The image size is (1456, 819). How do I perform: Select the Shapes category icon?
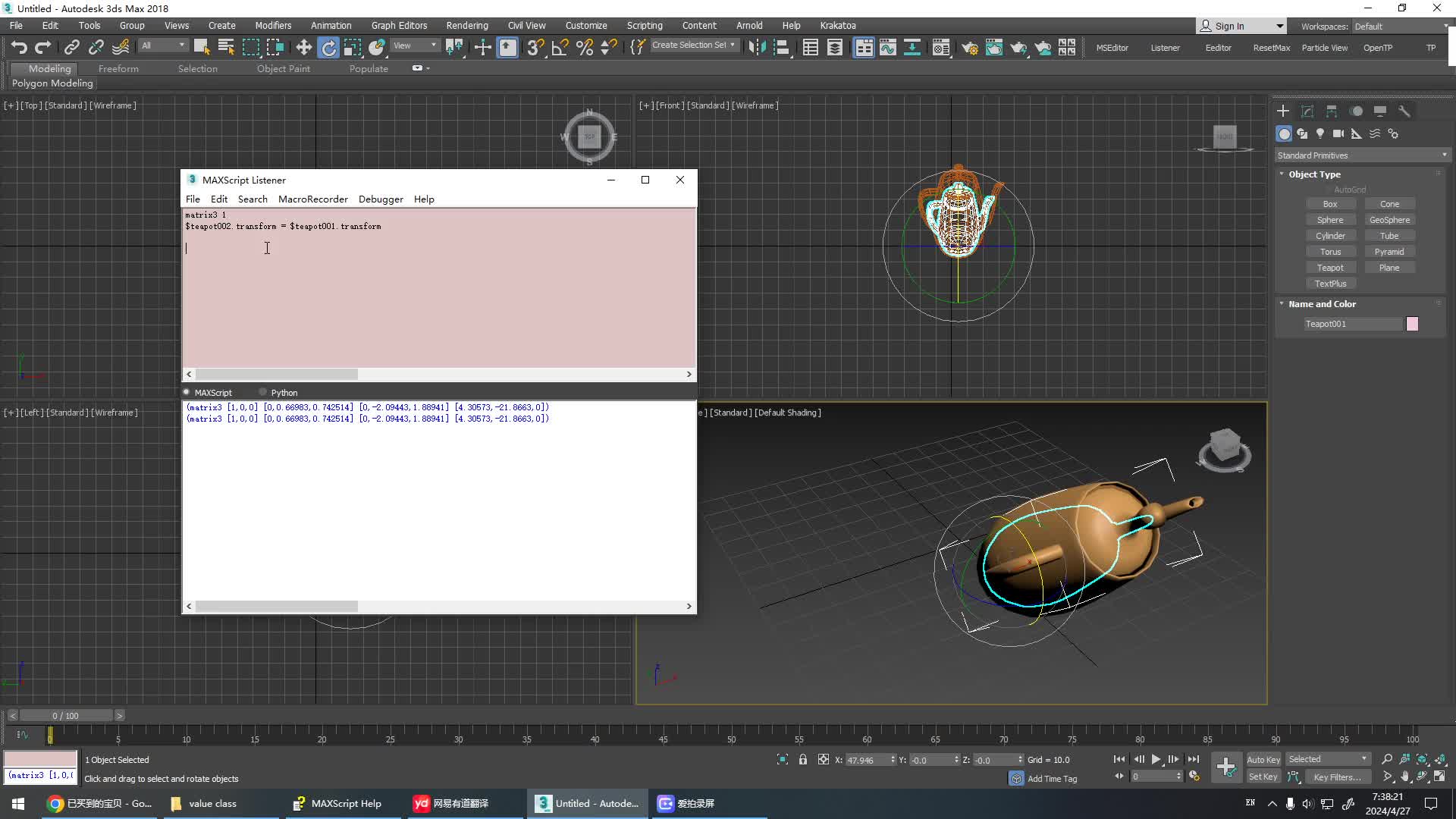(x=1302, y=133)
